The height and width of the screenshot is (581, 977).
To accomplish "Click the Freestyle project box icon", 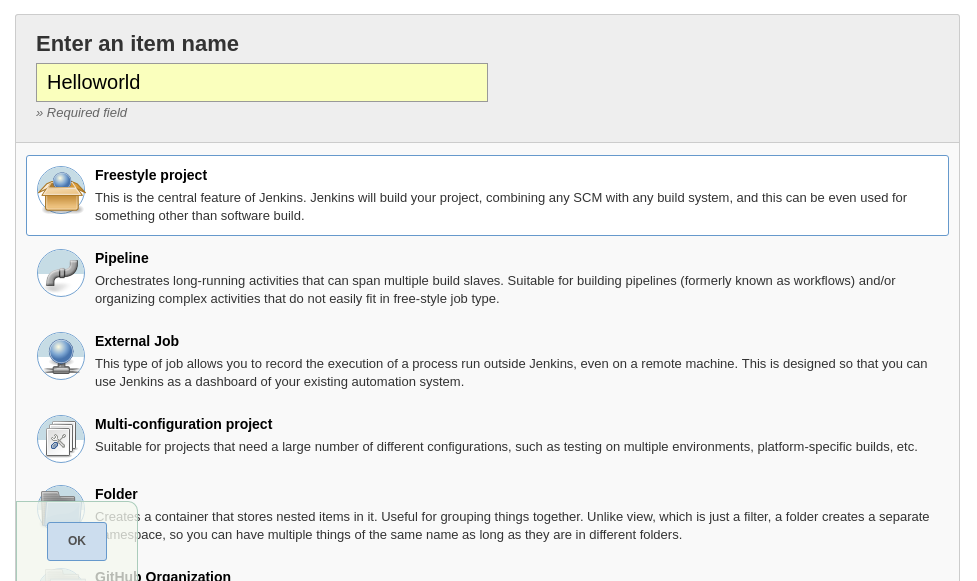I will click(x=61, y=190).
